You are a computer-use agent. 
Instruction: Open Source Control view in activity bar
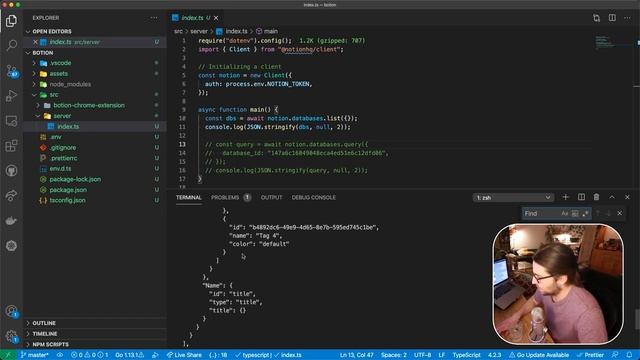[x=11, y=71]
